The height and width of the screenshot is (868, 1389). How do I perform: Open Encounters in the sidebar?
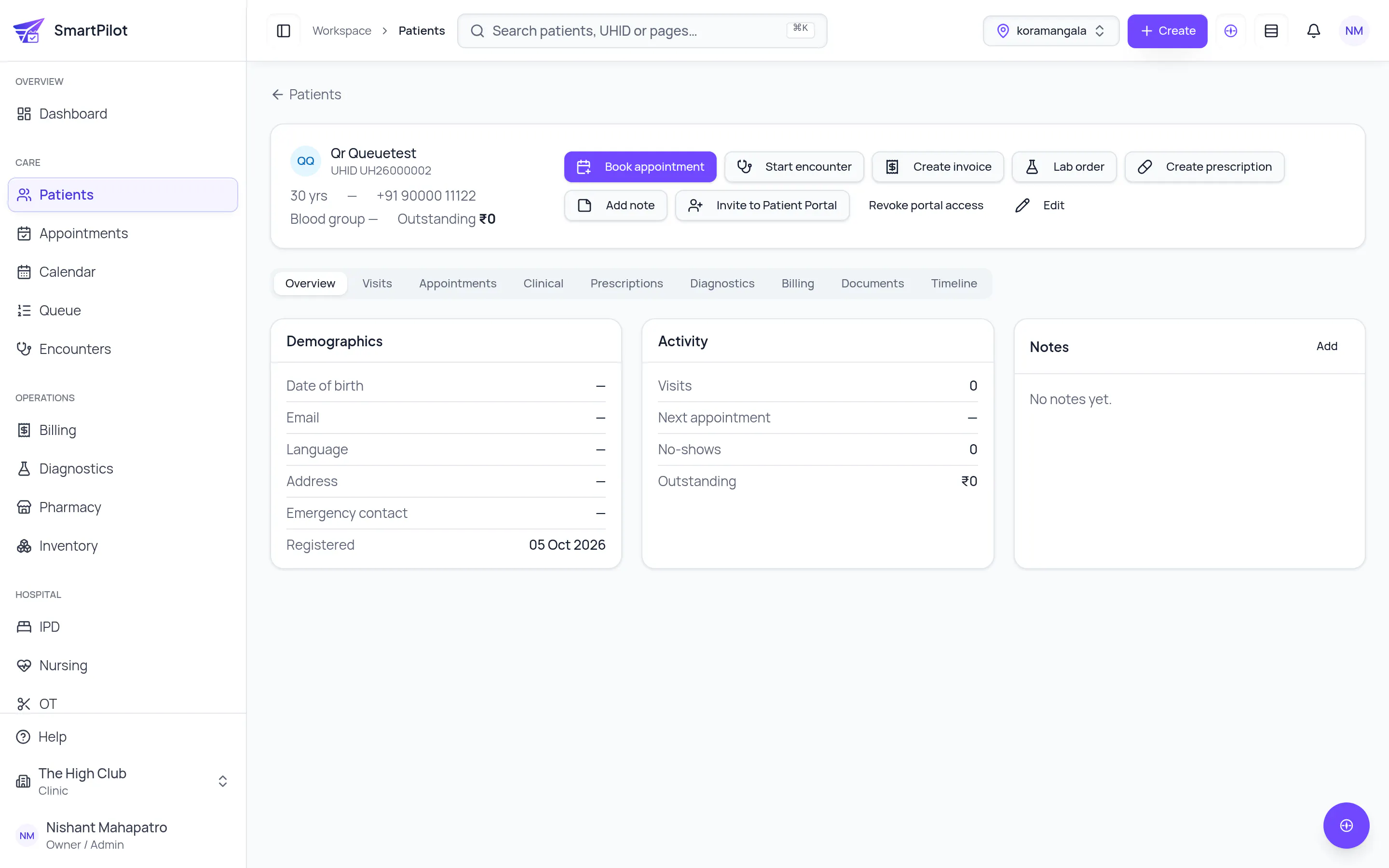click(123, 349)
